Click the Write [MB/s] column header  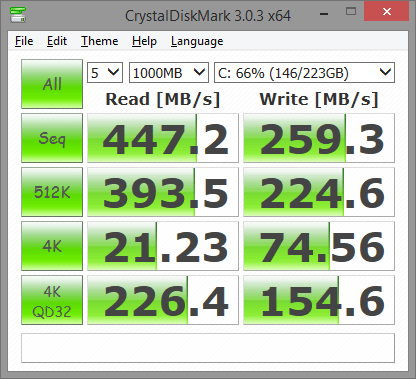[319, 100]
